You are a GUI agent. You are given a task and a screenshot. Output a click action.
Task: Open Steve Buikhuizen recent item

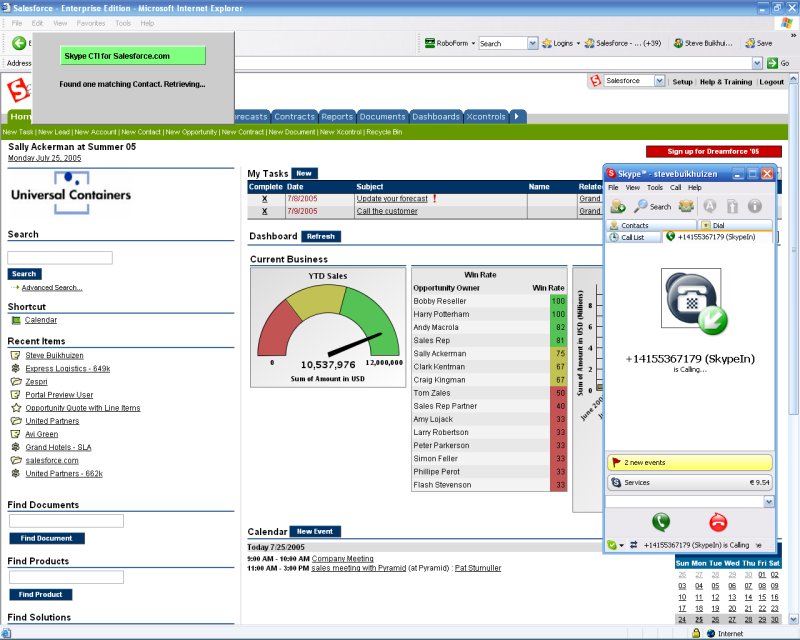55,355
